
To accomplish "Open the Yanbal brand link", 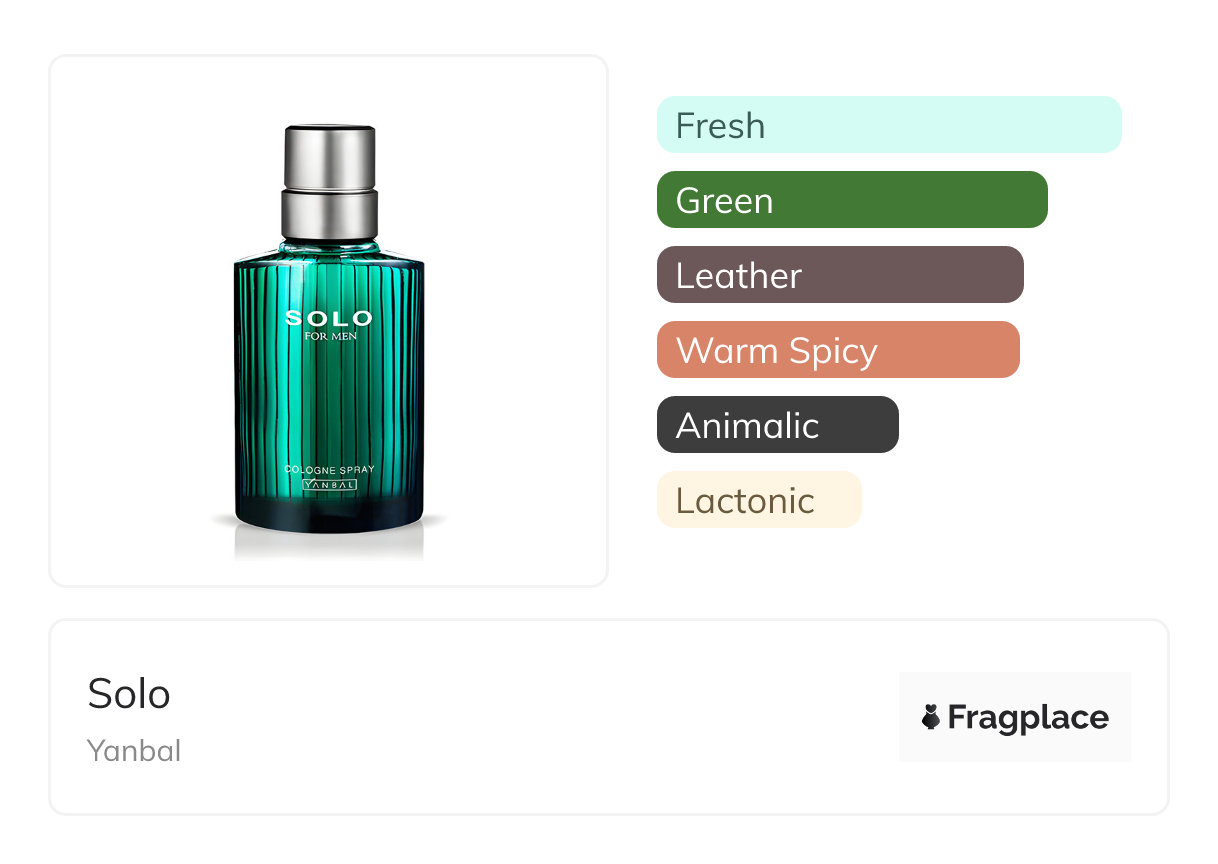I will click(x=134, y=751).
